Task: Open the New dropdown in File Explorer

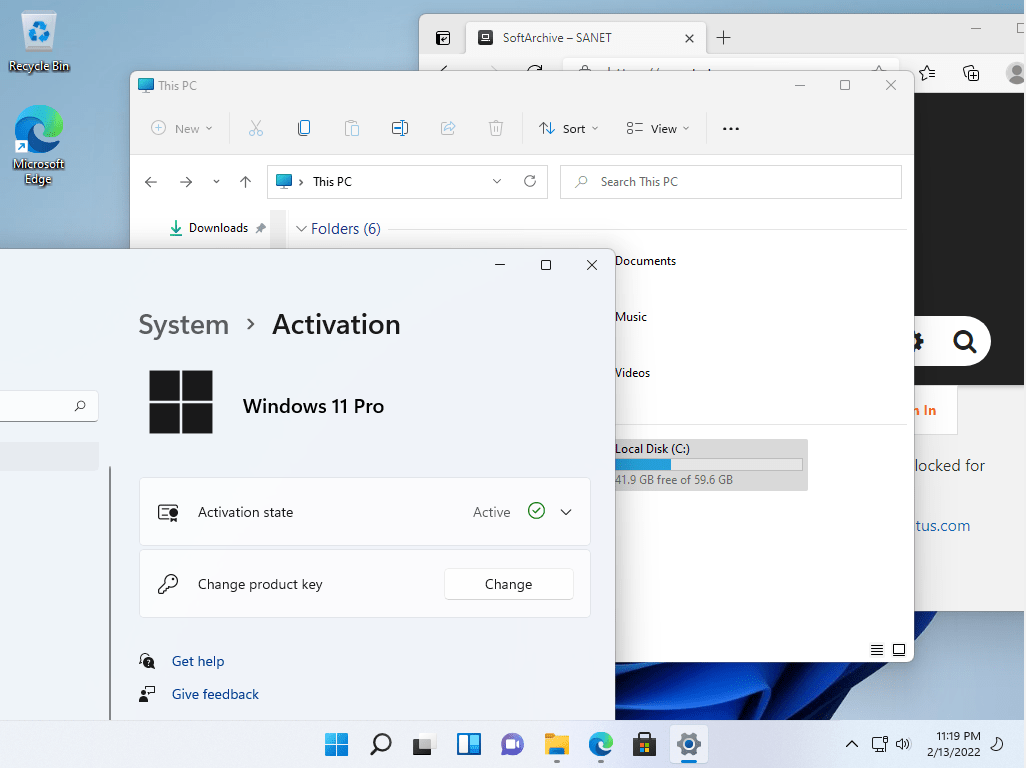Action: tap(182, 128)
